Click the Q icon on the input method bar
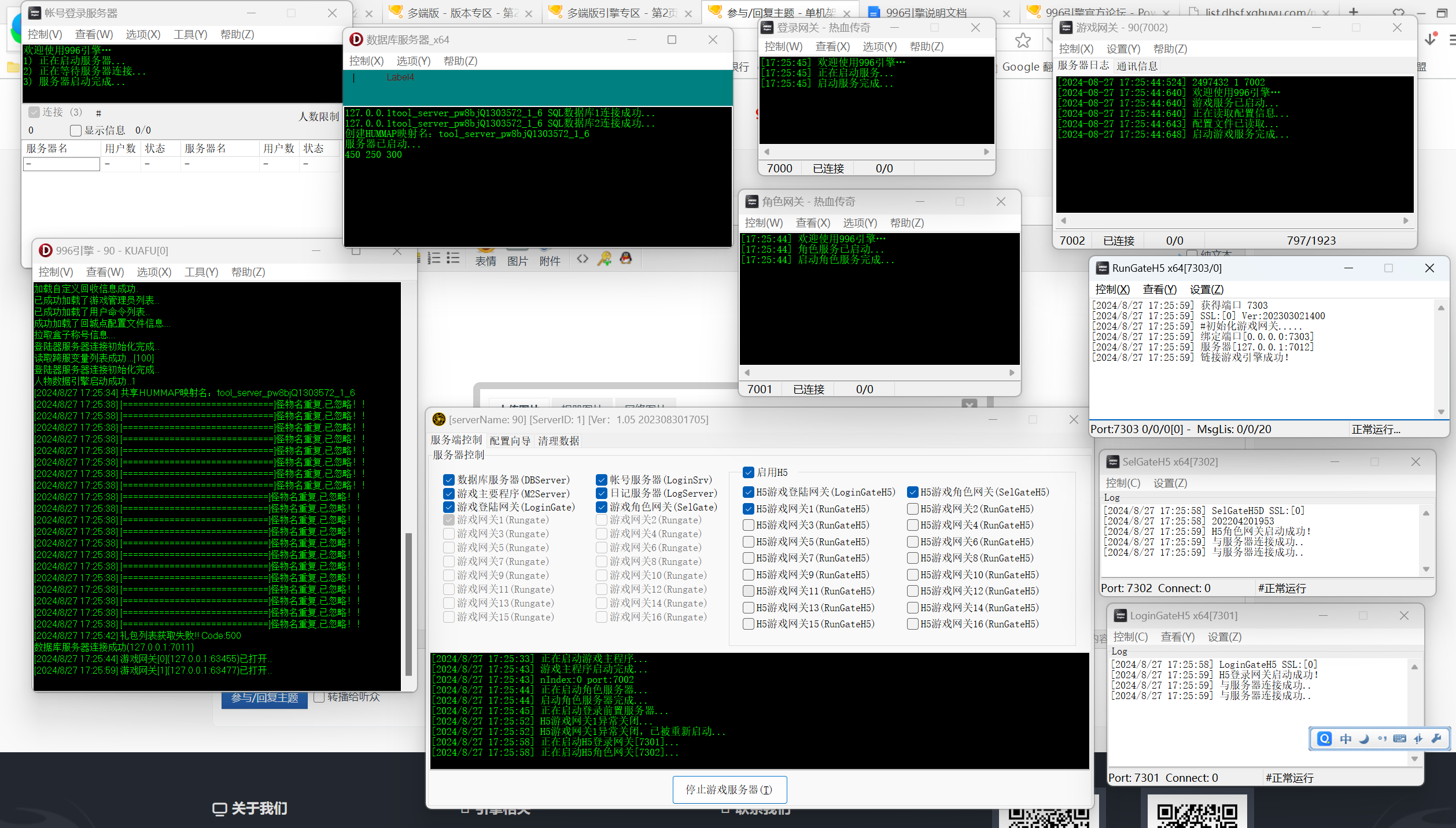1456x828 pixels. (x=1325, y=738)
